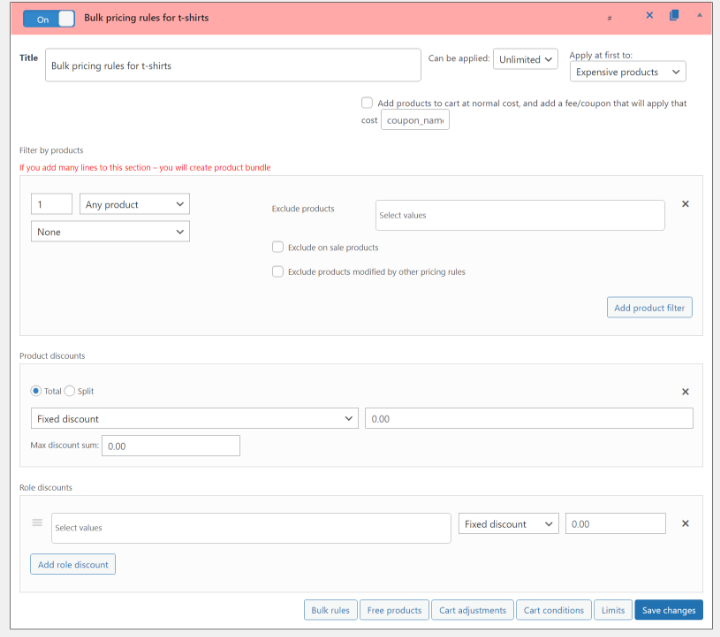
Task: Open the Bulk rules section
Action: (x=330, y=610)
